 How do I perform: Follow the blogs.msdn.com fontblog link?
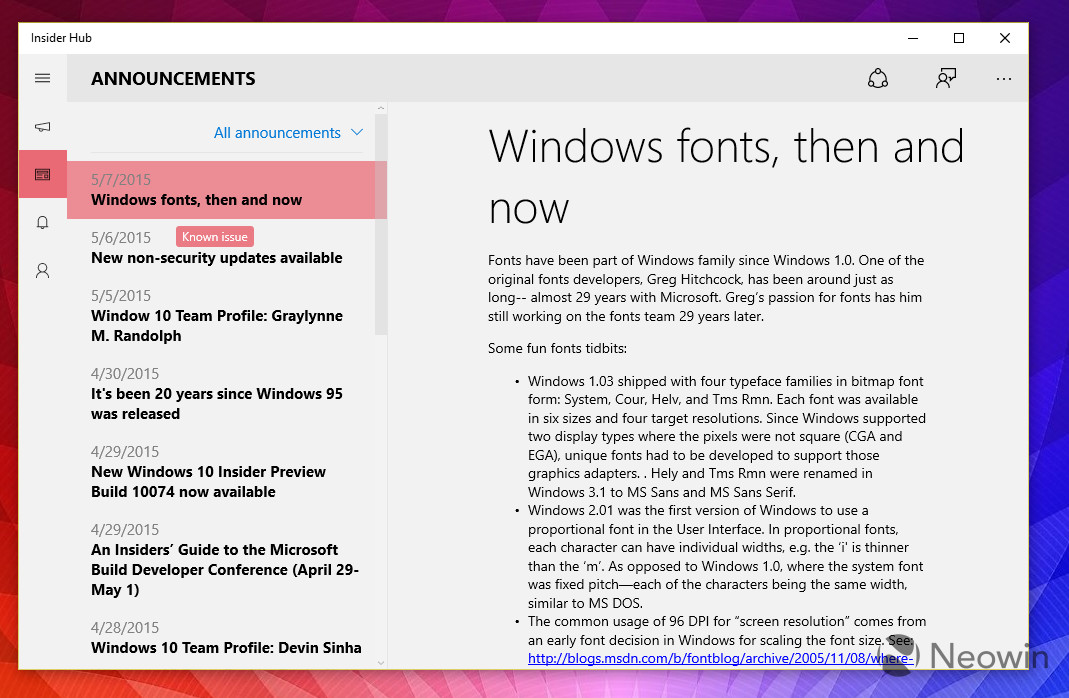(x=720, y=658)
